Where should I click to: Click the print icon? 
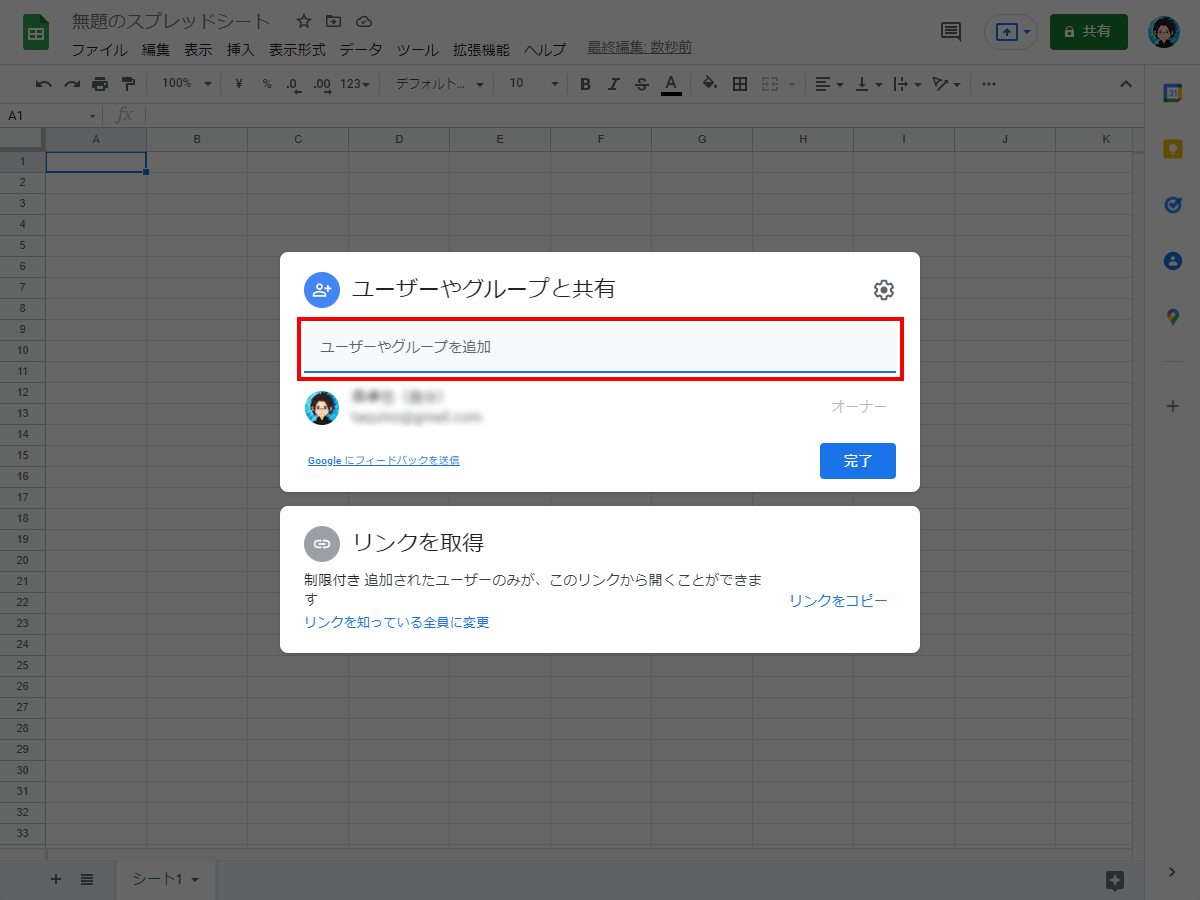[x=100, y=84]
